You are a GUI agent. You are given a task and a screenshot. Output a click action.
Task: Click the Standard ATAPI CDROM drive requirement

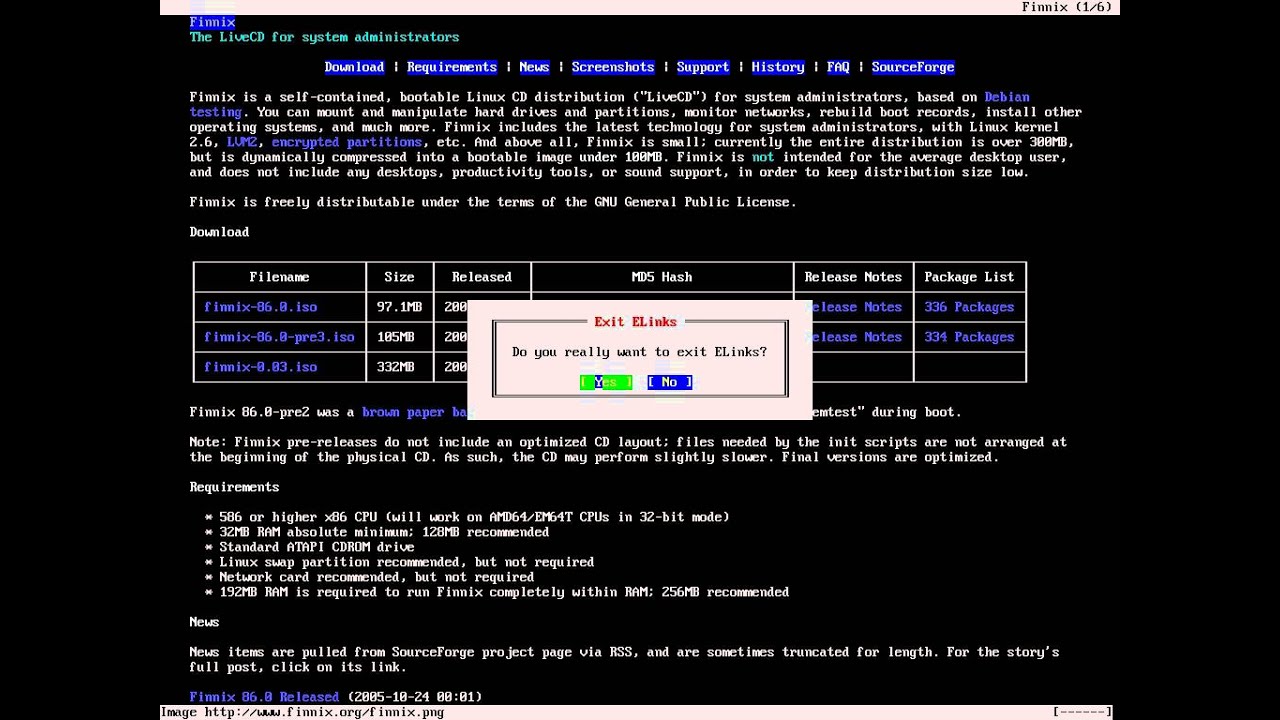[309, 547]
